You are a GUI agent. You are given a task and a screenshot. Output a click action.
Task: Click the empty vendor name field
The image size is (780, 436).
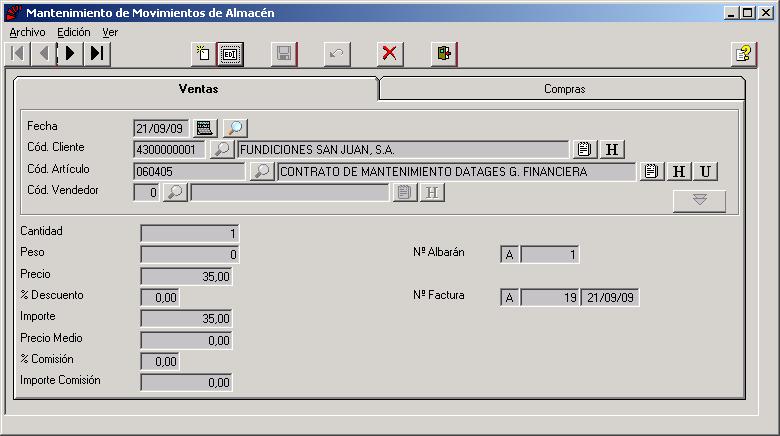tap(290, 193)
